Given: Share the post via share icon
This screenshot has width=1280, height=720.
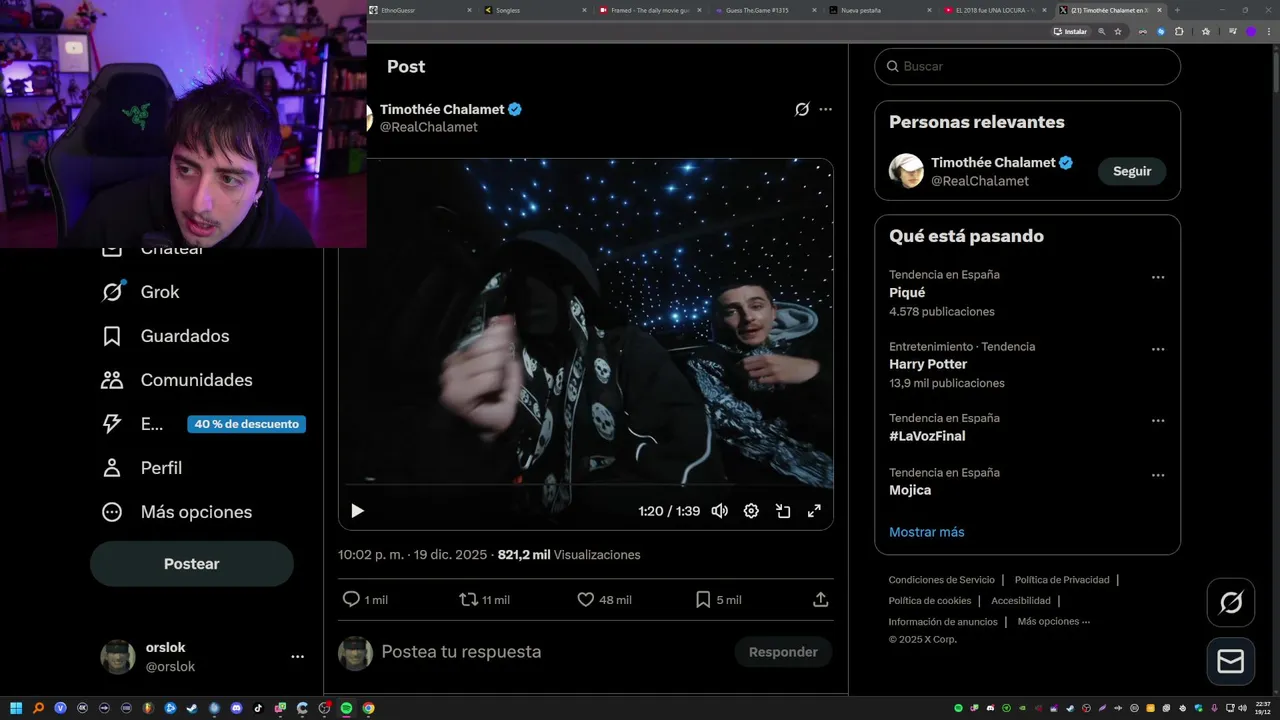Looking at the screenshot, I should [x=821, y=600].
